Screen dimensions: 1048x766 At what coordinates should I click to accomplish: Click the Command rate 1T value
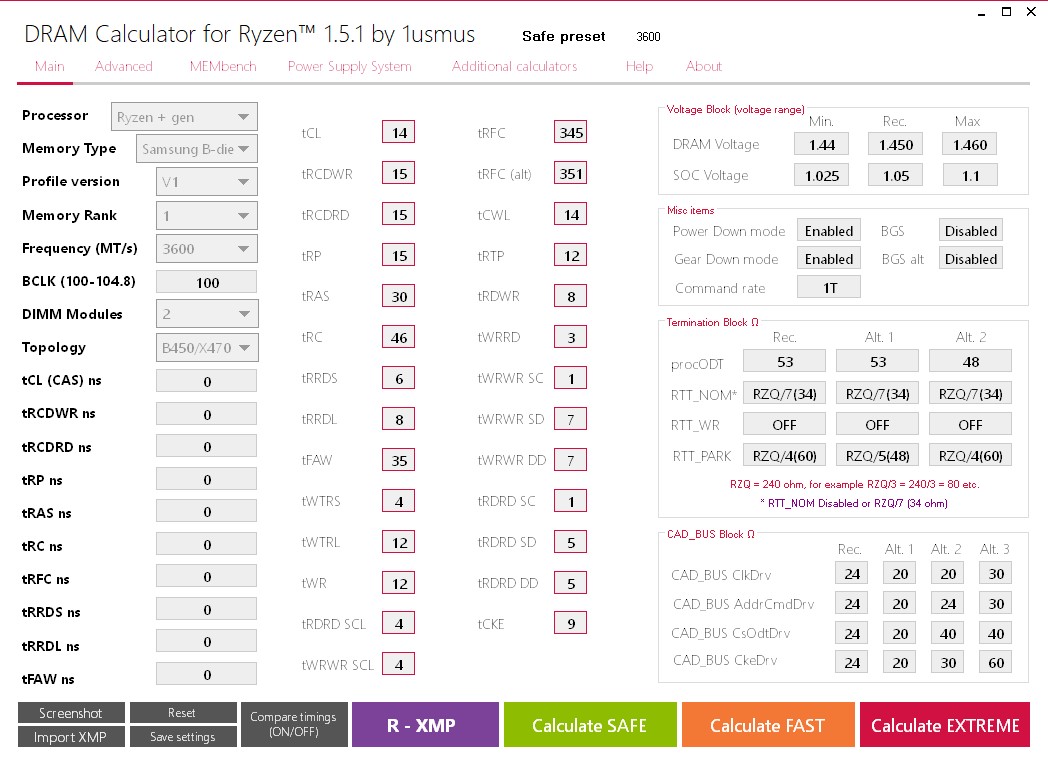(829, 287)
